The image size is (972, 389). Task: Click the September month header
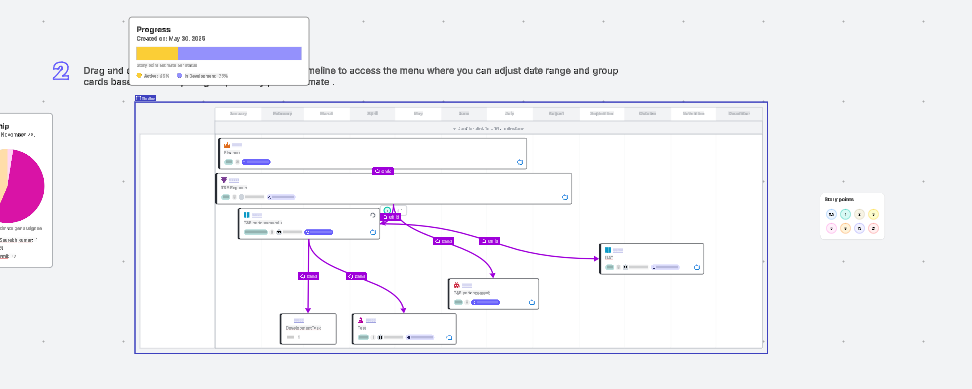[602, 113]
